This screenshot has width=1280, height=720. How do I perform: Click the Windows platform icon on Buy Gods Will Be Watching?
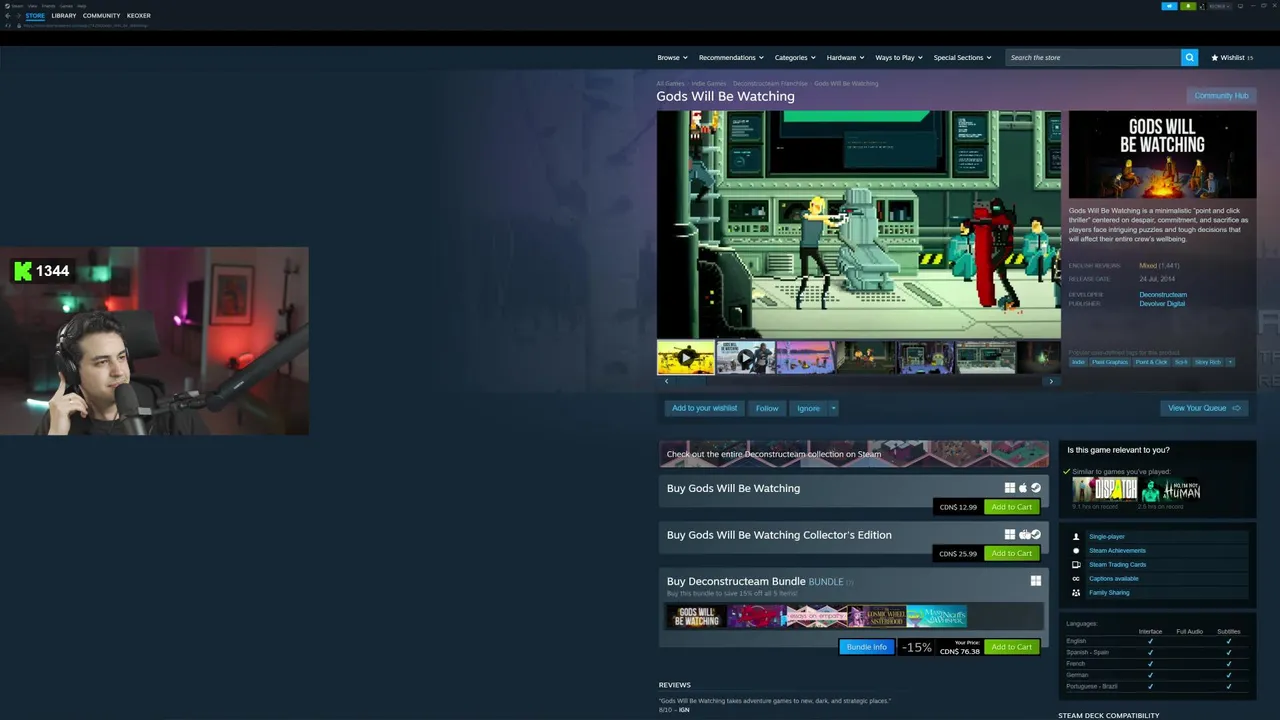(1010, 488)
